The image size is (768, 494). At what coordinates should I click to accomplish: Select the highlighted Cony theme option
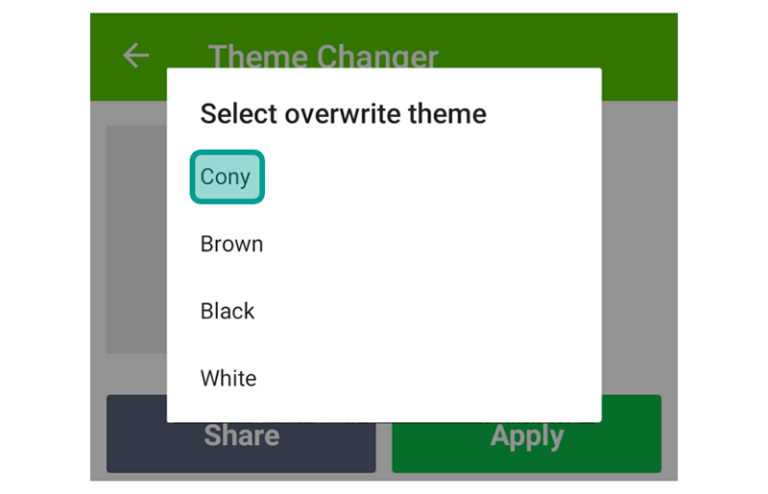click(x=227, y=177)
